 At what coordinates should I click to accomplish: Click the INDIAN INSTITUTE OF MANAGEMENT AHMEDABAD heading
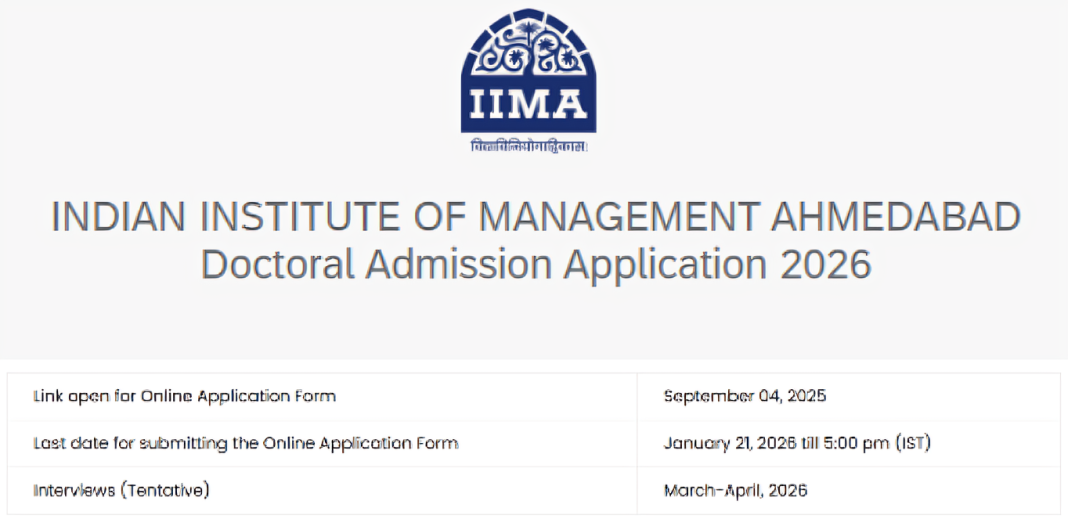click(x=536, y=217)
